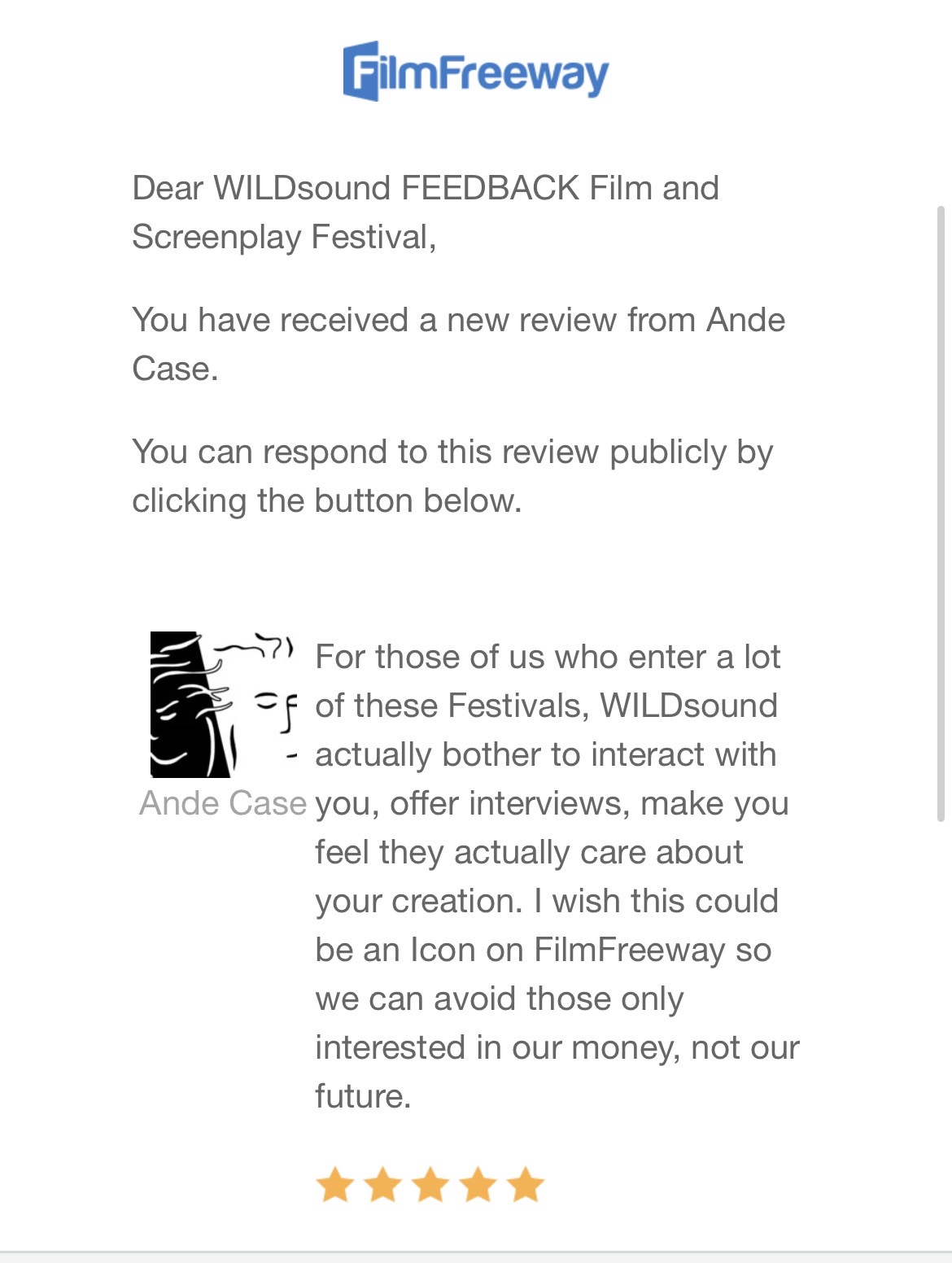This screenshot has width=952, height=1263.
Task: Click the fourth rating star
Action: pos(478,1185)
